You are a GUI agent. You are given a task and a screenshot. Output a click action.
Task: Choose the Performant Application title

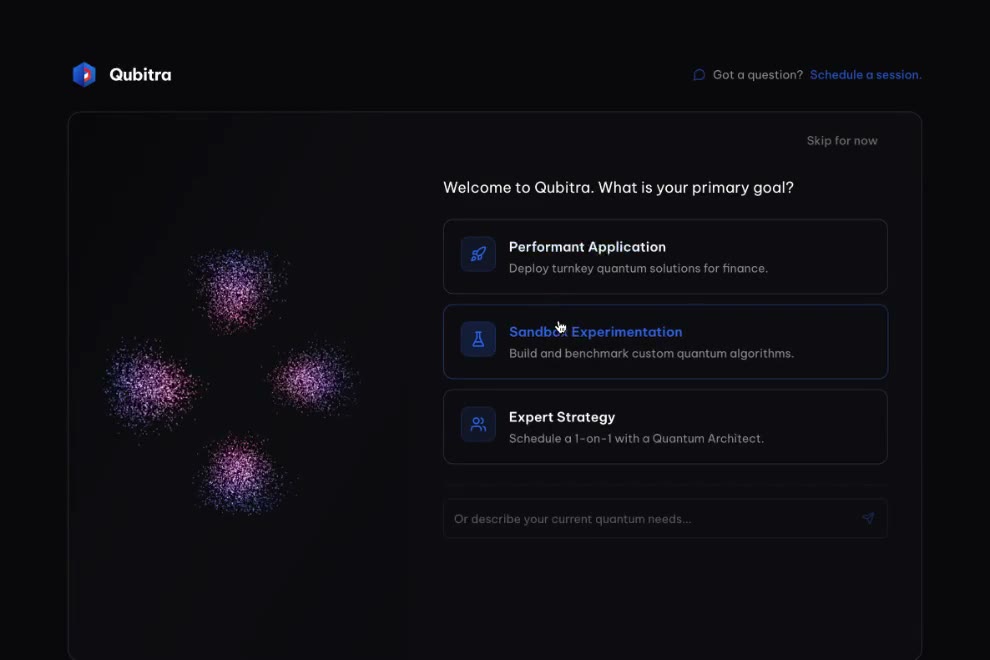[x=587, y=247]
